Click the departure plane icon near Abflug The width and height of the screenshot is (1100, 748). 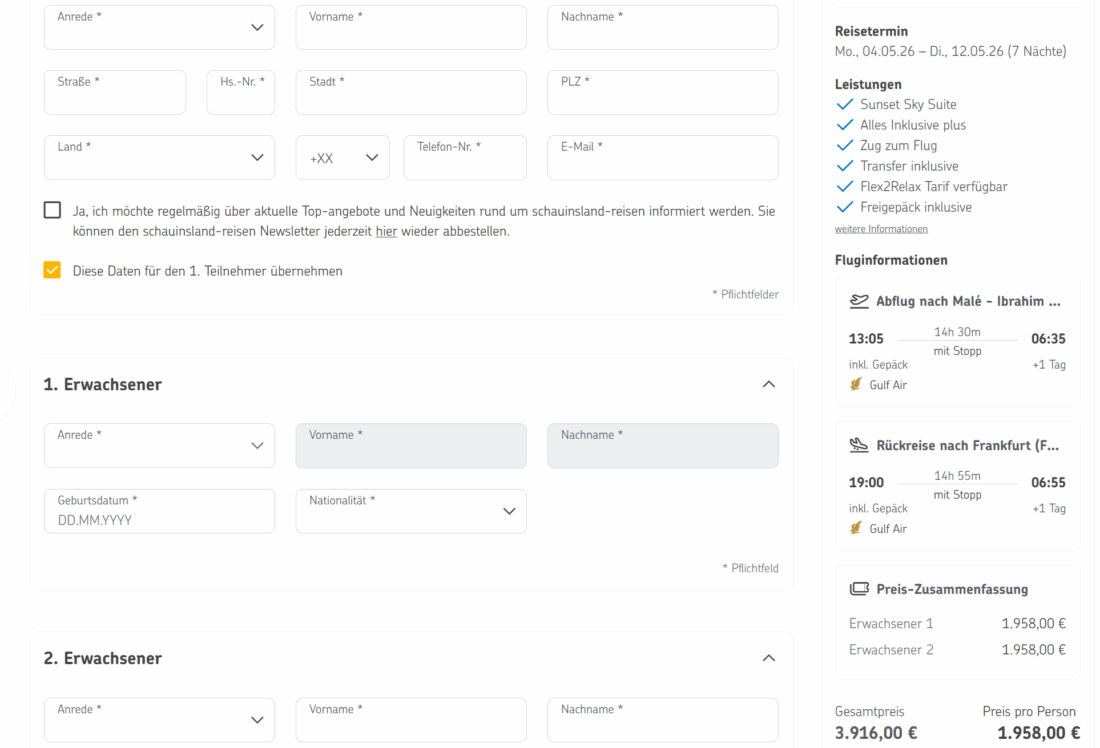pyautogui.click(x=859, y=301)
